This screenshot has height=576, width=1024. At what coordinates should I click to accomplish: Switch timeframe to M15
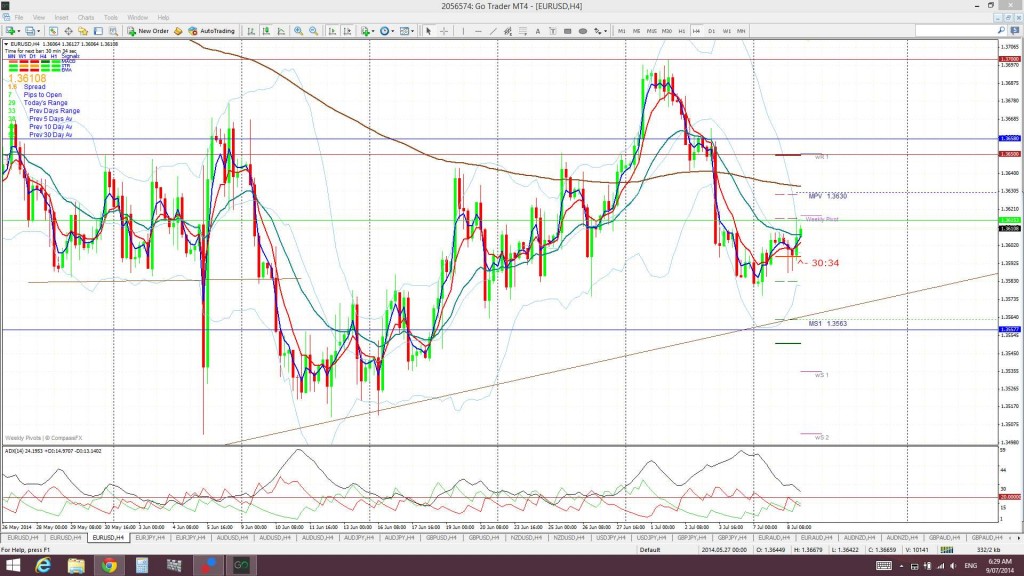point(652,31)
